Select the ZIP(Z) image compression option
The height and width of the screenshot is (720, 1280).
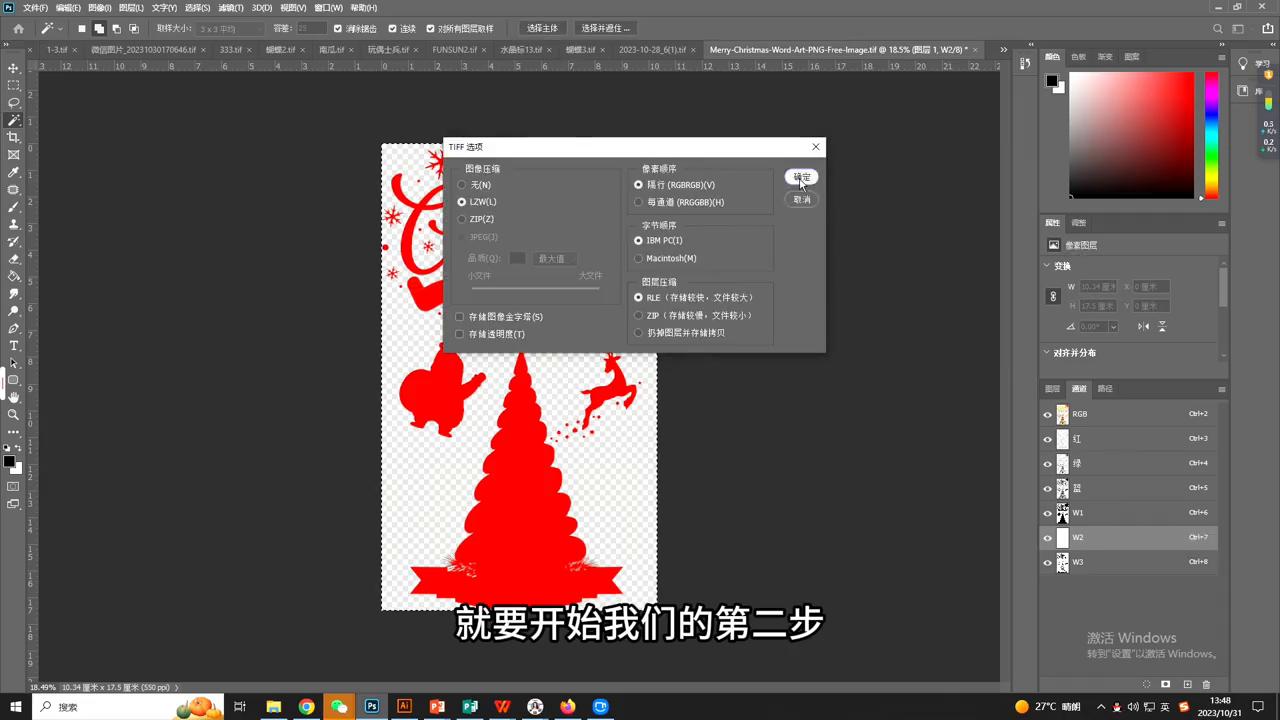[461, 219]
